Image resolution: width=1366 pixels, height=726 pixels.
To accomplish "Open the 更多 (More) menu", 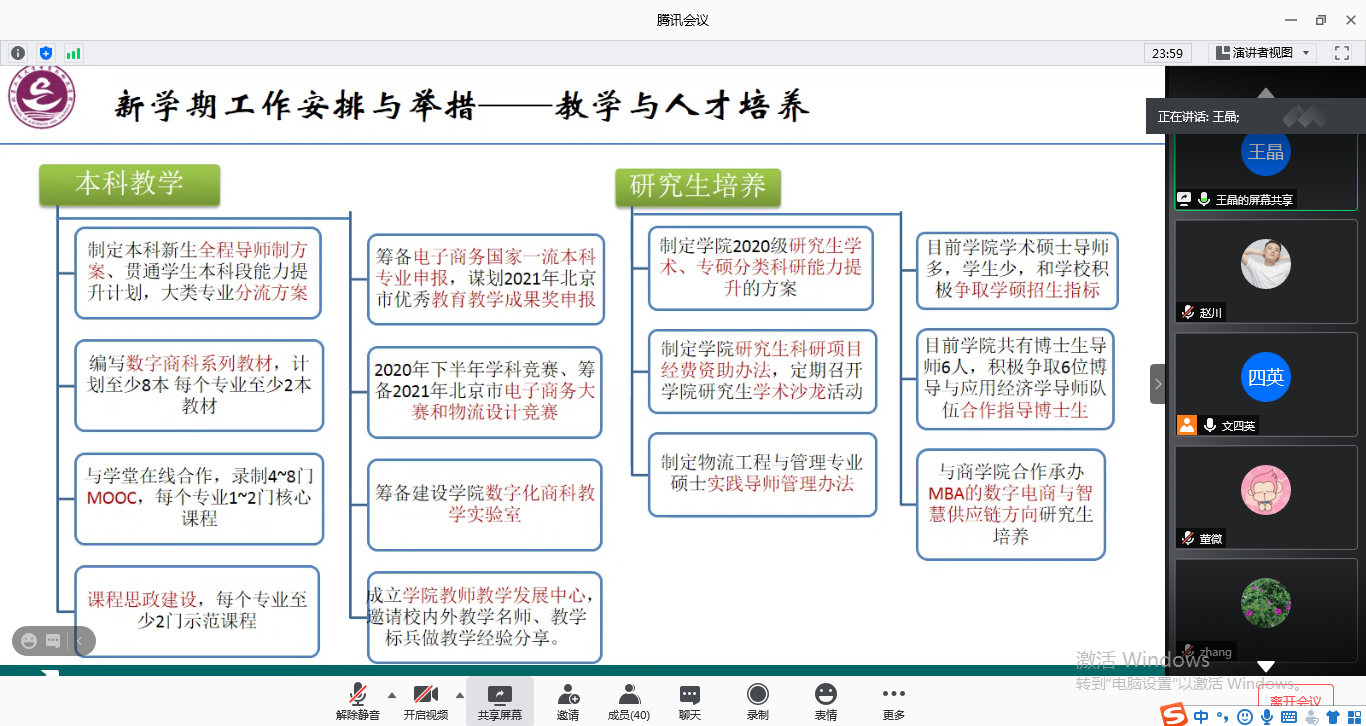I will [893, 702].
